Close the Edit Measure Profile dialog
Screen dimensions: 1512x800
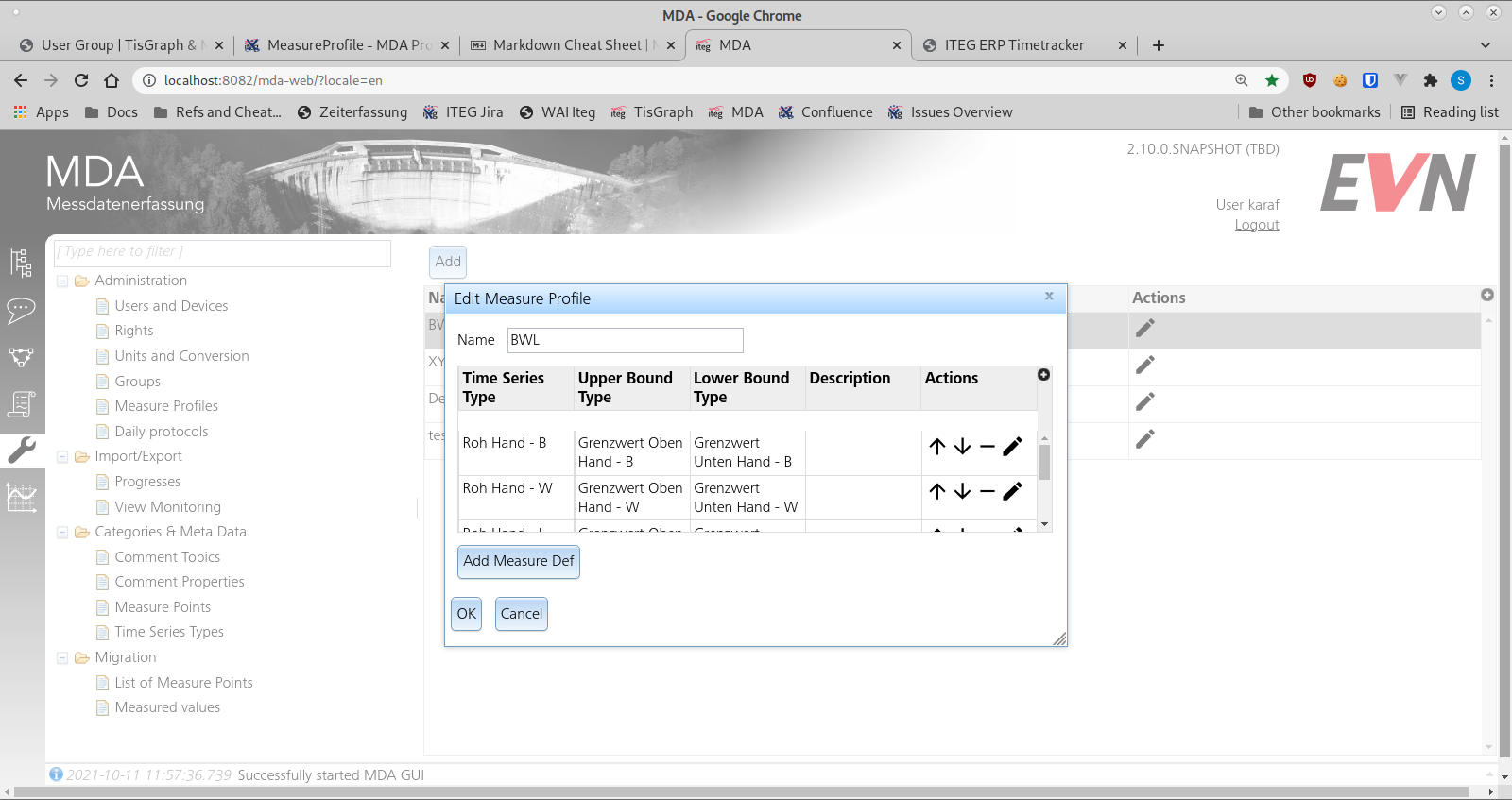click(x=1049, y=296)
